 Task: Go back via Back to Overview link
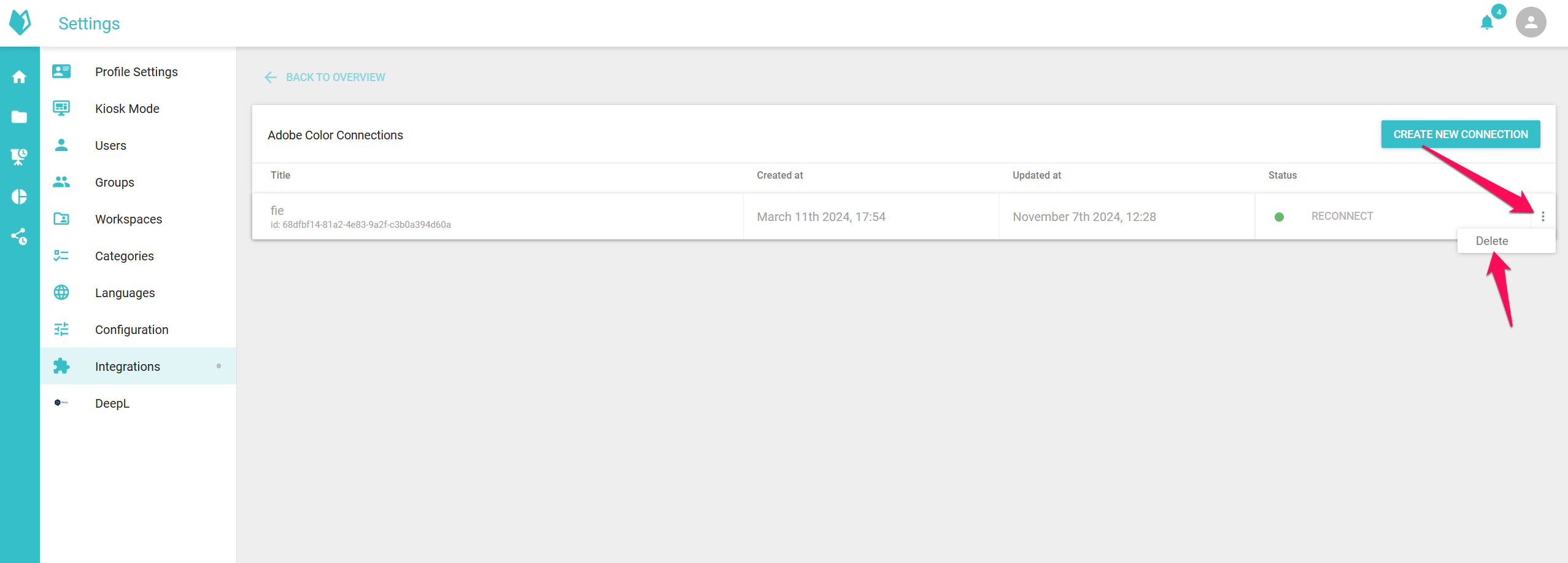click(x=335, y=77)
